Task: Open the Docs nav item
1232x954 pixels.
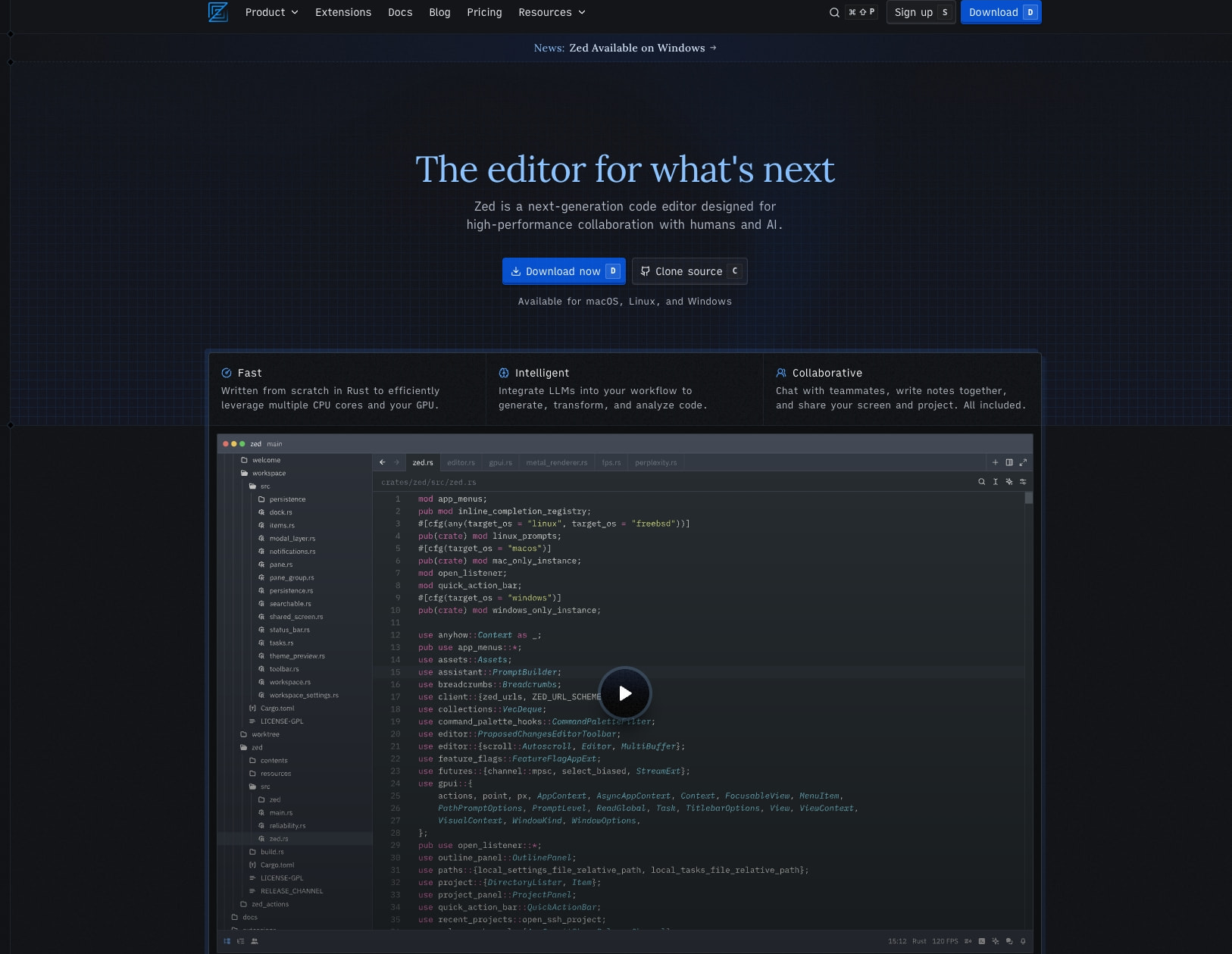Action: coord(400,12)
